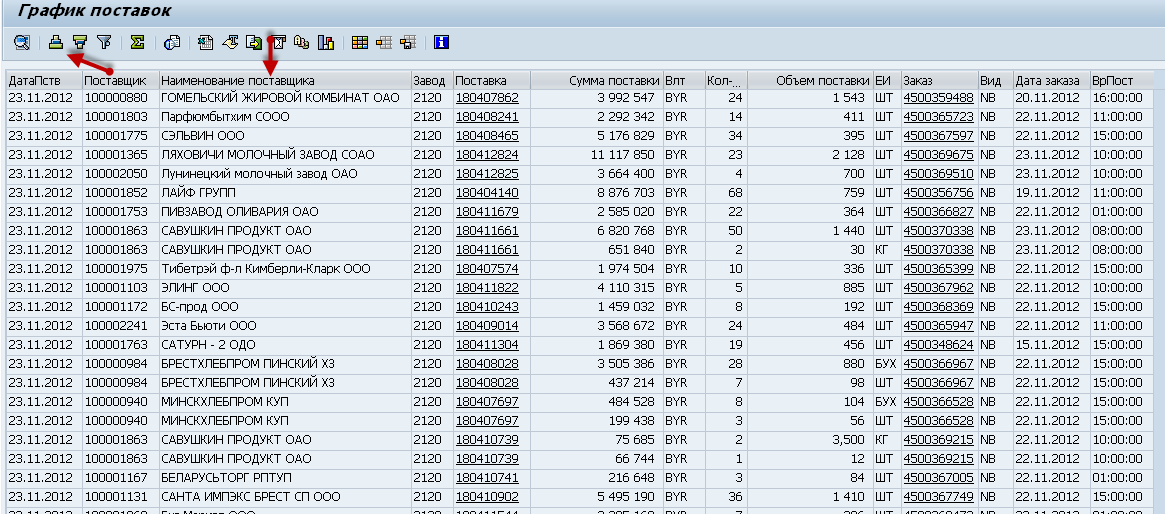Select the Тибетрэй ф-л Кимберли-Кларк ООО cell

tap(285, 269)
